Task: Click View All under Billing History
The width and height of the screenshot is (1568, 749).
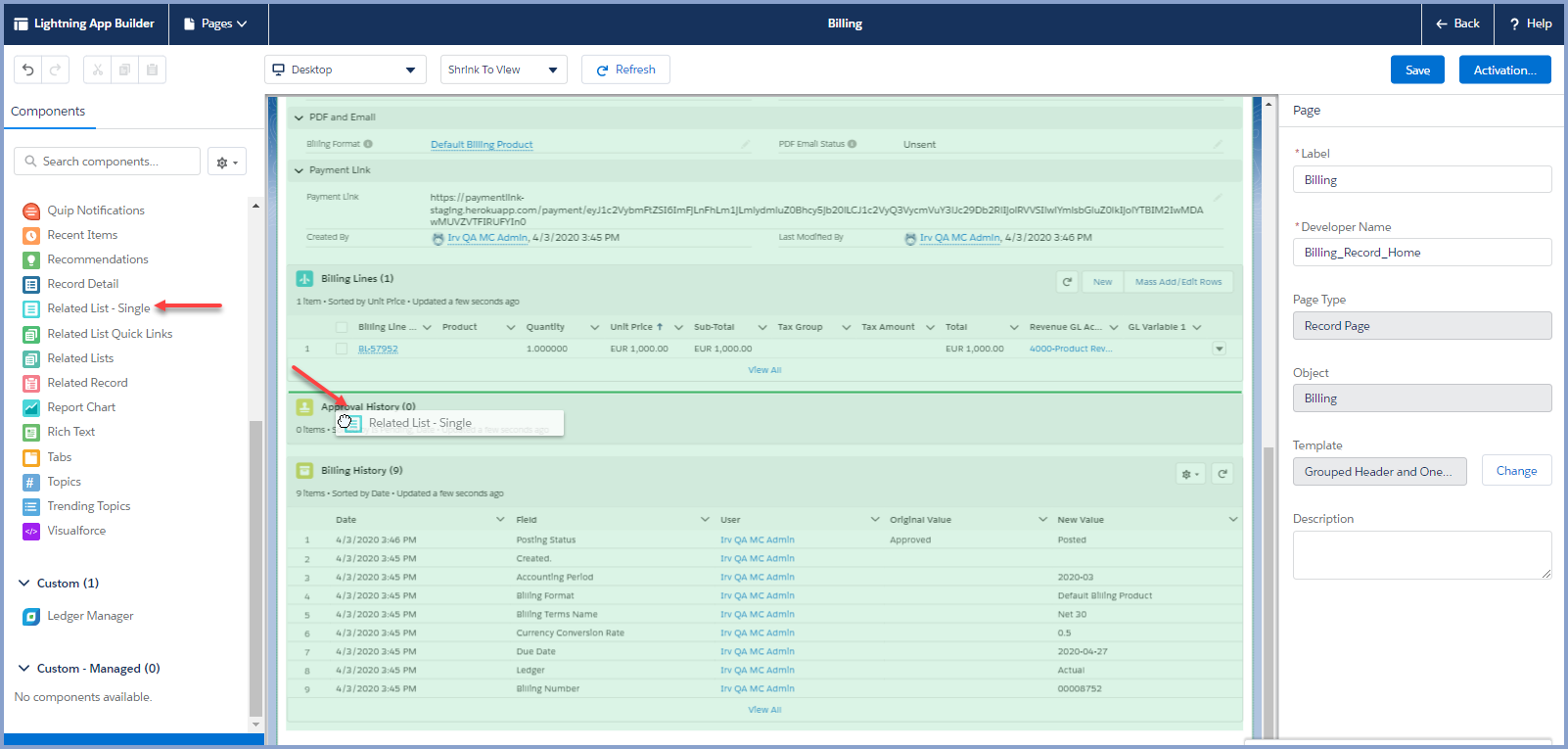Action: coord(764,710)
